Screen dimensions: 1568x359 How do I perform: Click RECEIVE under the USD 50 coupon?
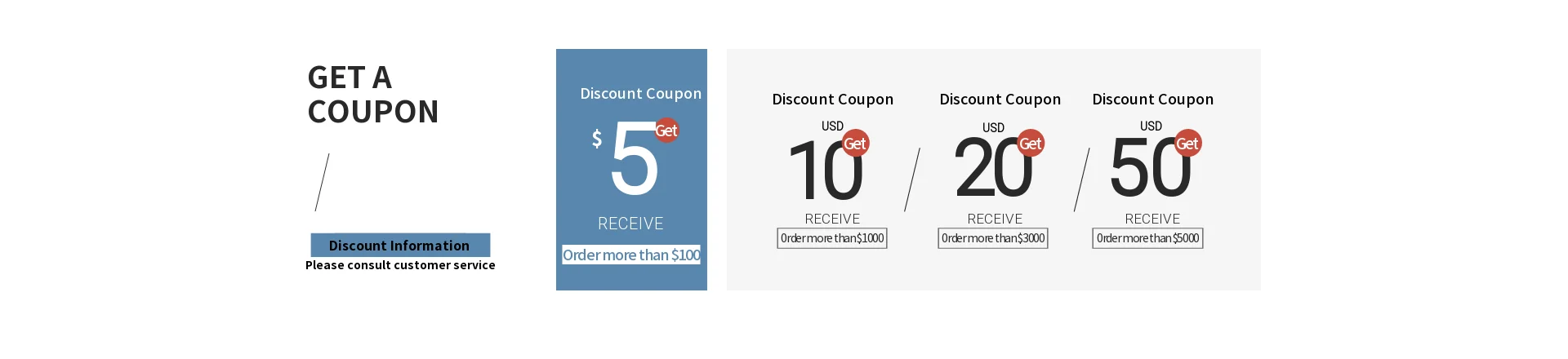1152,219
